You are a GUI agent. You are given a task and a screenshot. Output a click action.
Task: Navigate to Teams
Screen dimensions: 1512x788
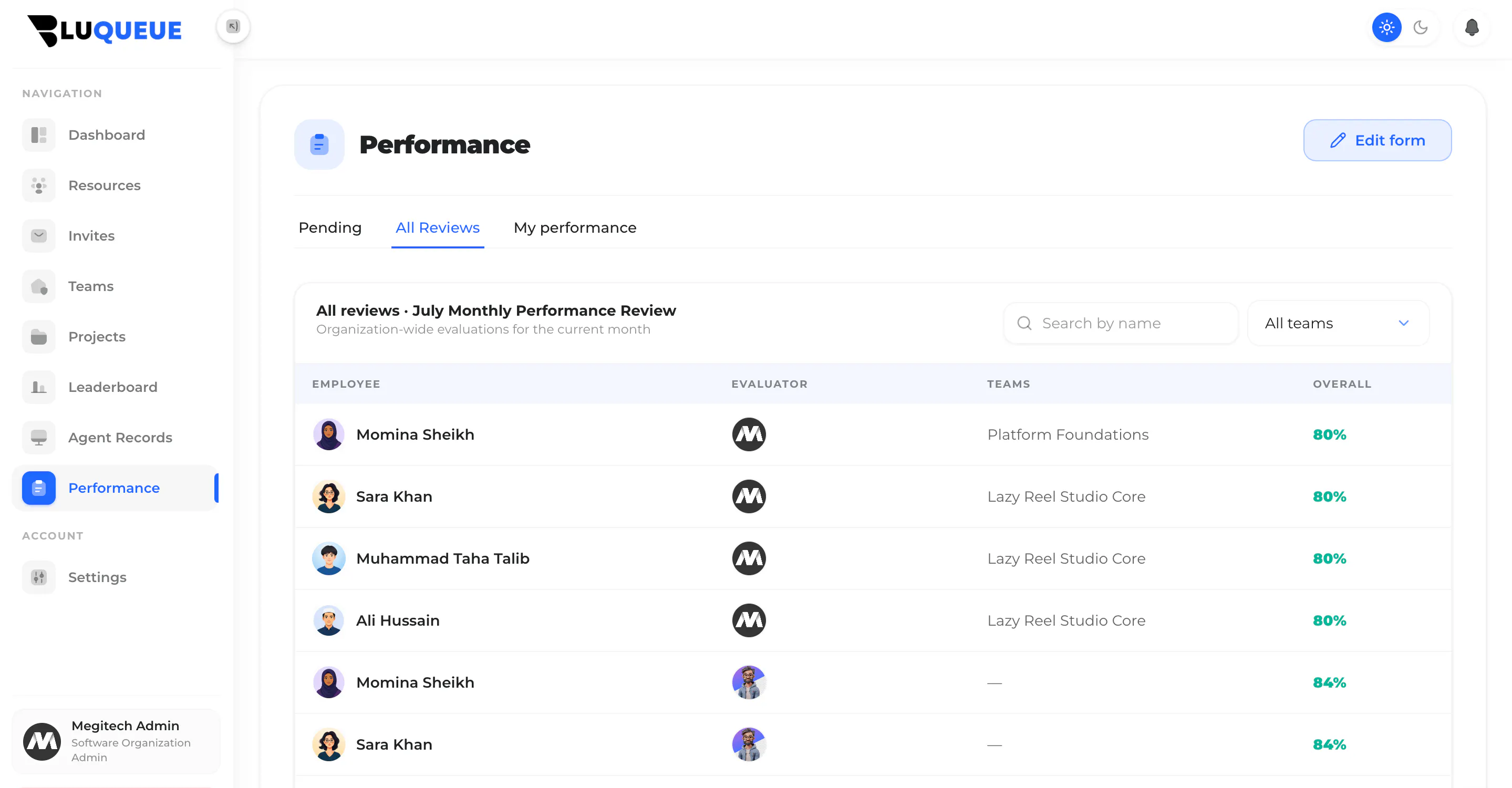click(x=116, y=286)
